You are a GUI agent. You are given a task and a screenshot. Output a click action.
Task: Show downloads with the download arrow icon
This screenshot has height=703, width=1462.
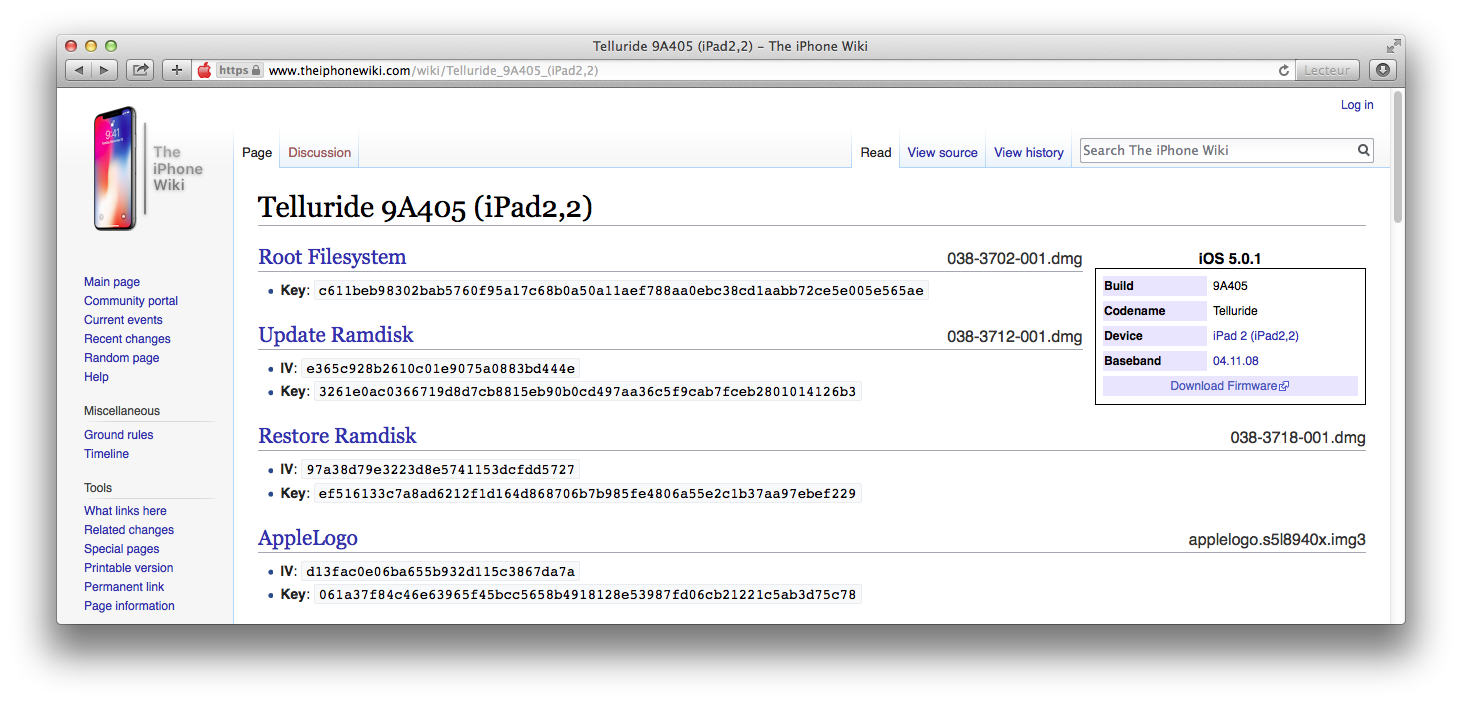[x=1382, y=70]
